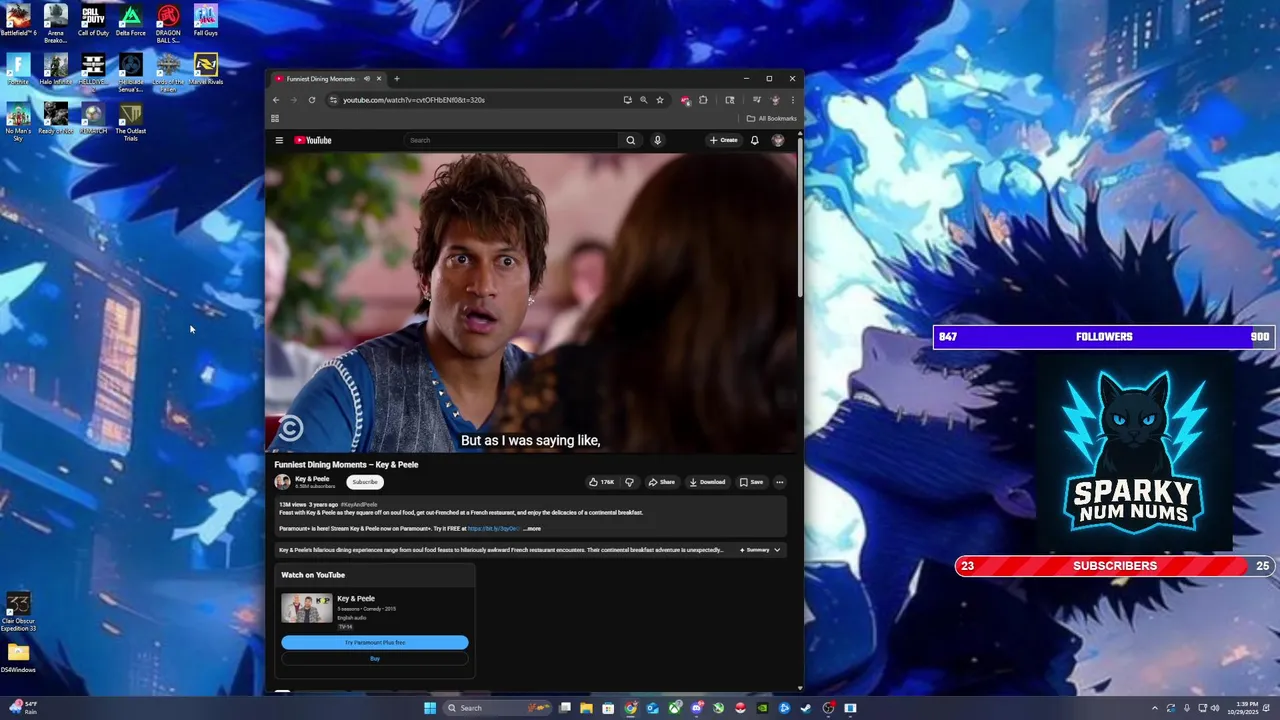
Task: Select No Man's Sky desktop shortcut
Action: pos(18,122)
